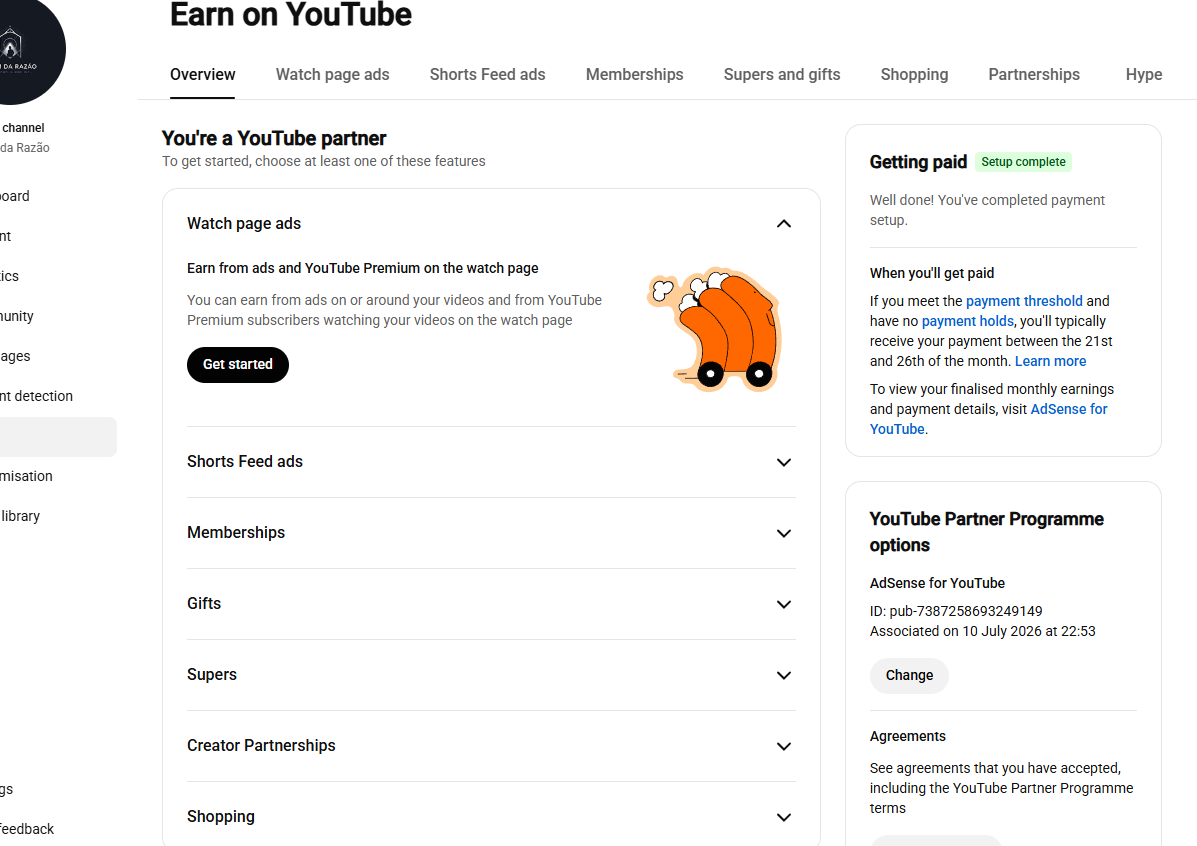1197x846 pixels.
Task: Expand the Supers section
Action: click(491, 675)
